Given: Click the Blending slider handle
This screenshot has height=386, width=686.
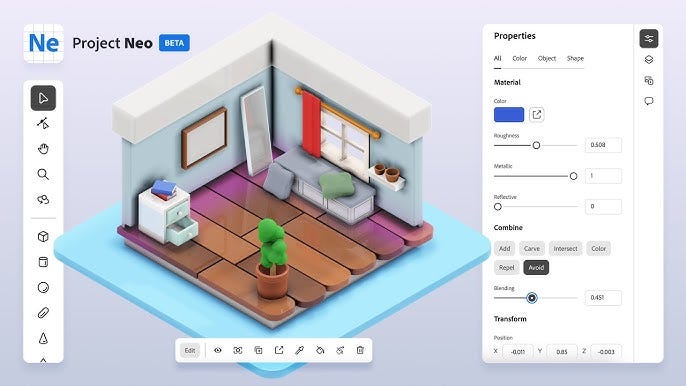Looking at the screenshot, I should click(x=532, y=298).
